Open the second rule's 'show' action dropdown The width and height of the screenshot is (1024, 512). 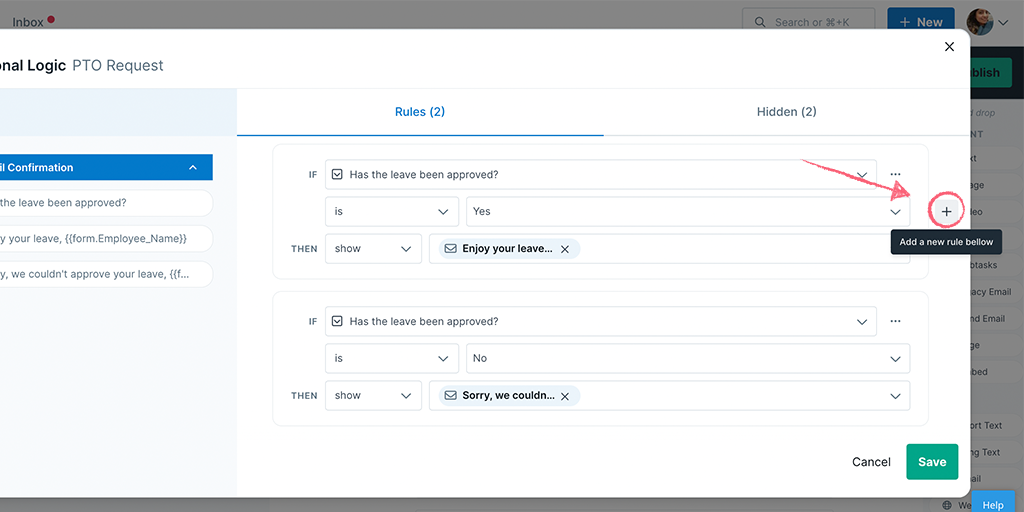374,395
